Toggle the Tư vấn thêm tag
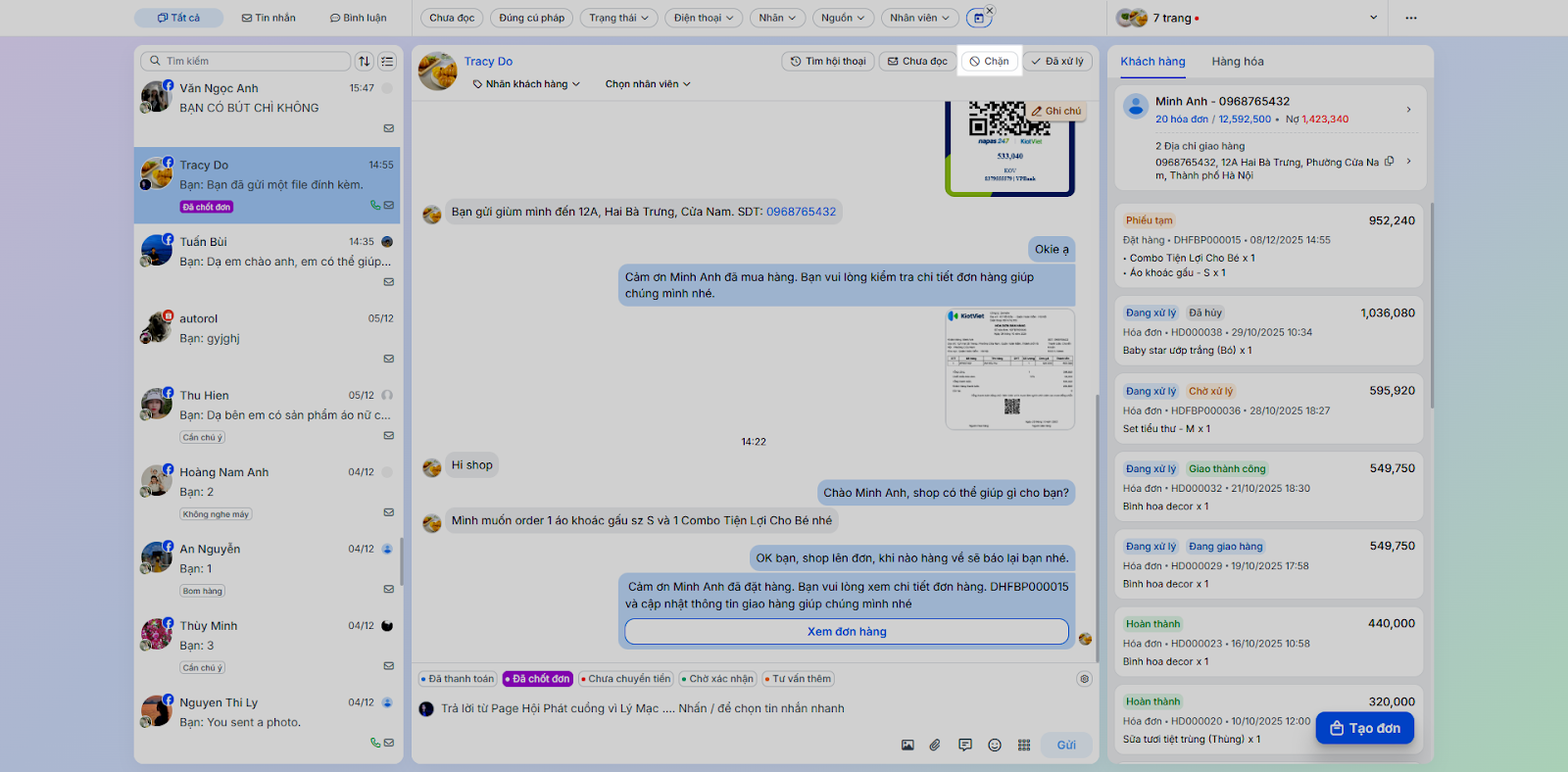This screenshot has height=772, width=1568. (798, 679)
